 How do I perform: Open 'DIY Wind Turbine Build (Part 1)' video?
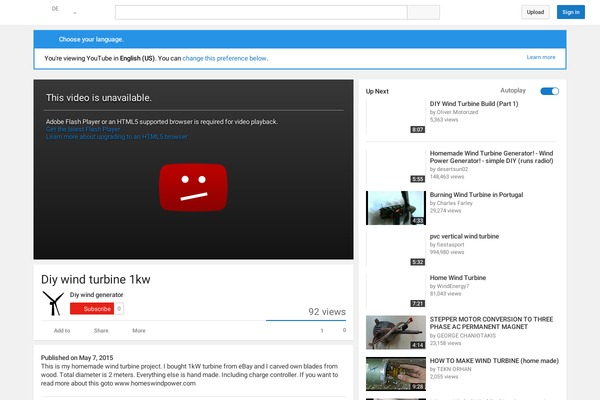pyautogui.click(x=474, y=104)
